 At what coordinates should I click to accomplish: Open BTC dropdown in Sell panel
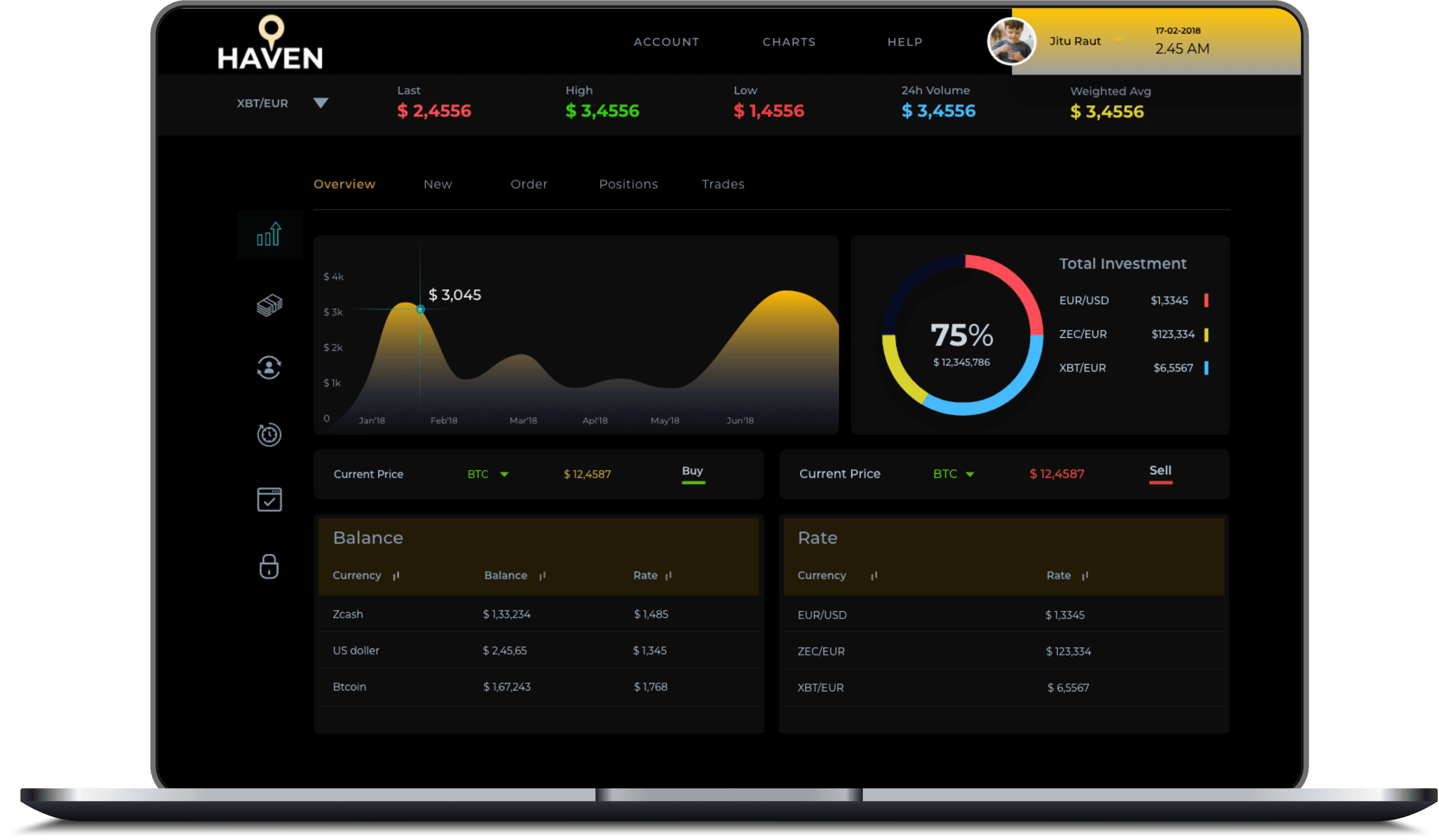point(970,475)
